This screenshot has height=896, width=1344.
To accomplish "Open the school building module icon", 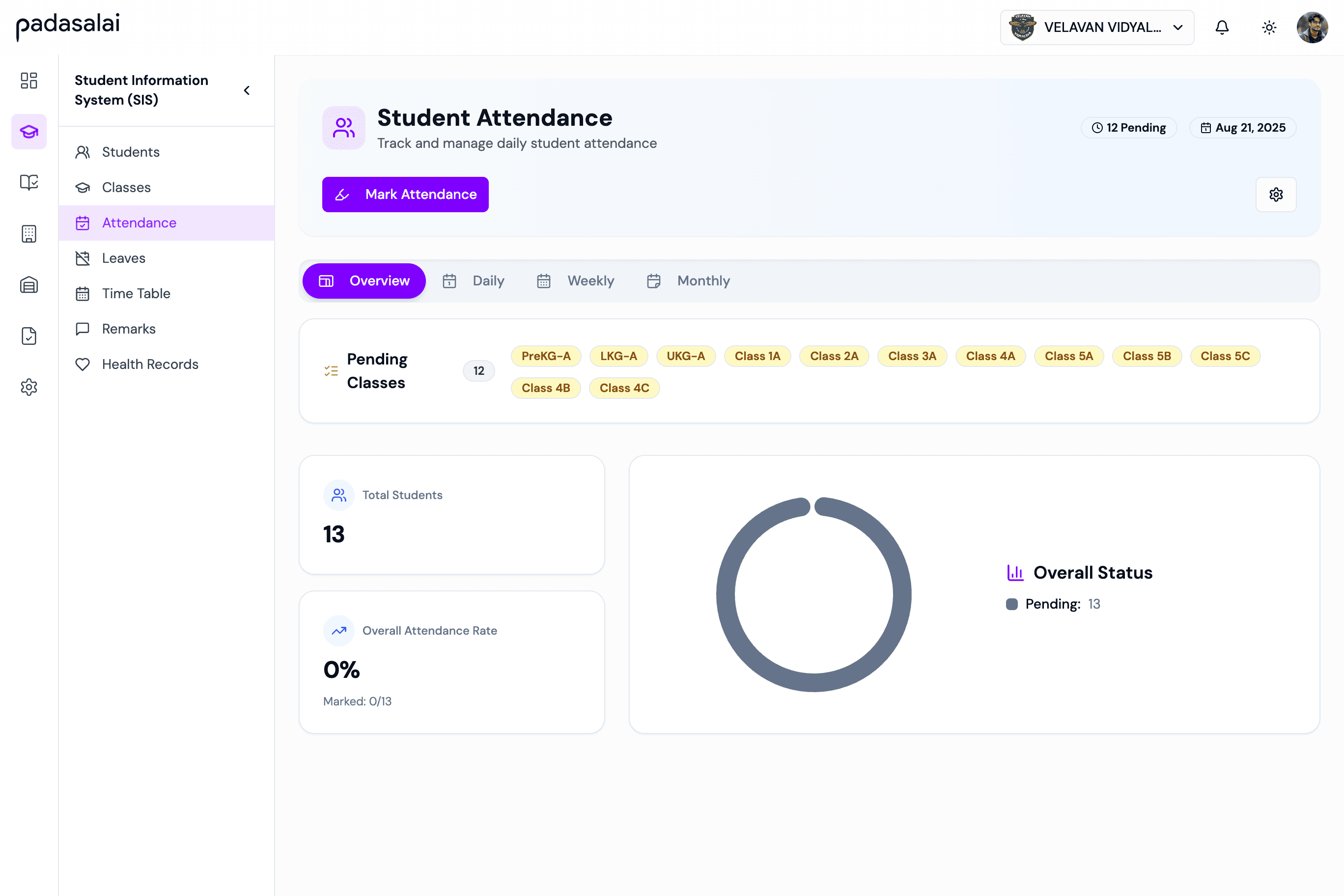I will pos(28,233).
